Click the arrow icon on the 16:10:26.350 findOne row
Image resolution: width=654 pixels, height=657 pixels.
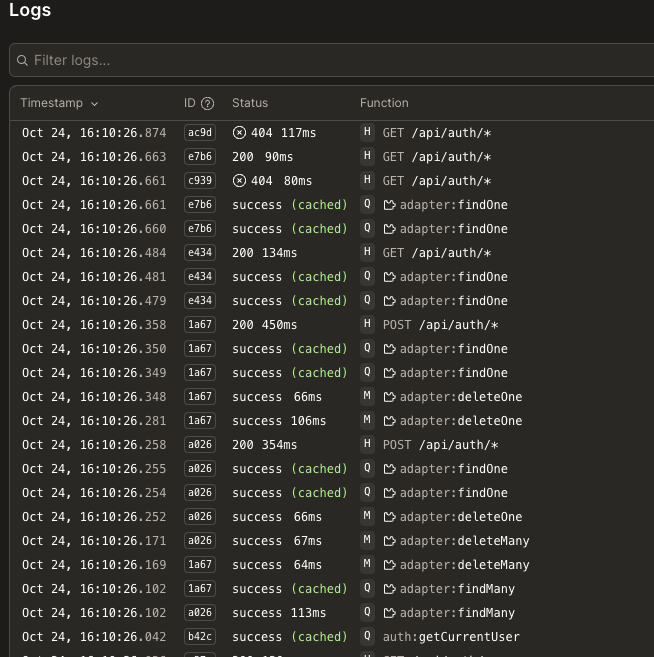(x=390, y=349)
